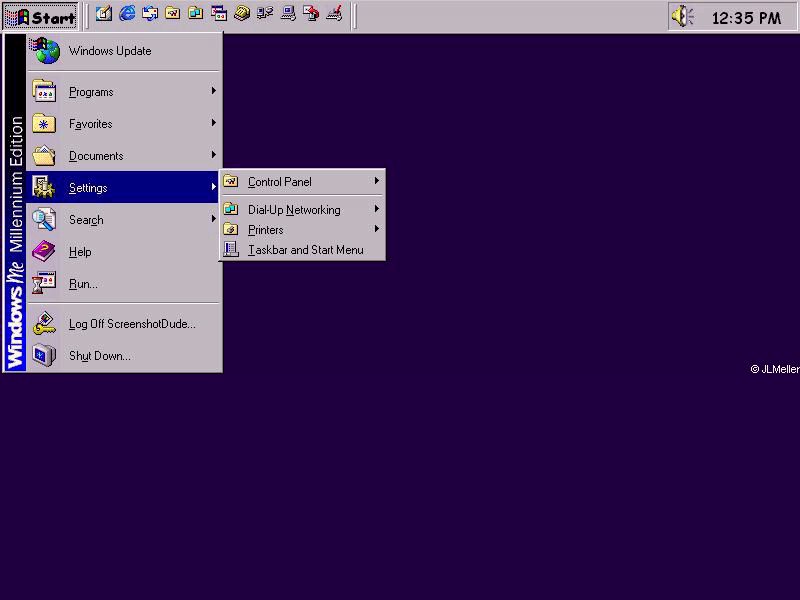Image resolution: width=800 pixels, height=600 pixels.
Task: Click the Windows Update globe icon
Action: (x=45, y=51)
